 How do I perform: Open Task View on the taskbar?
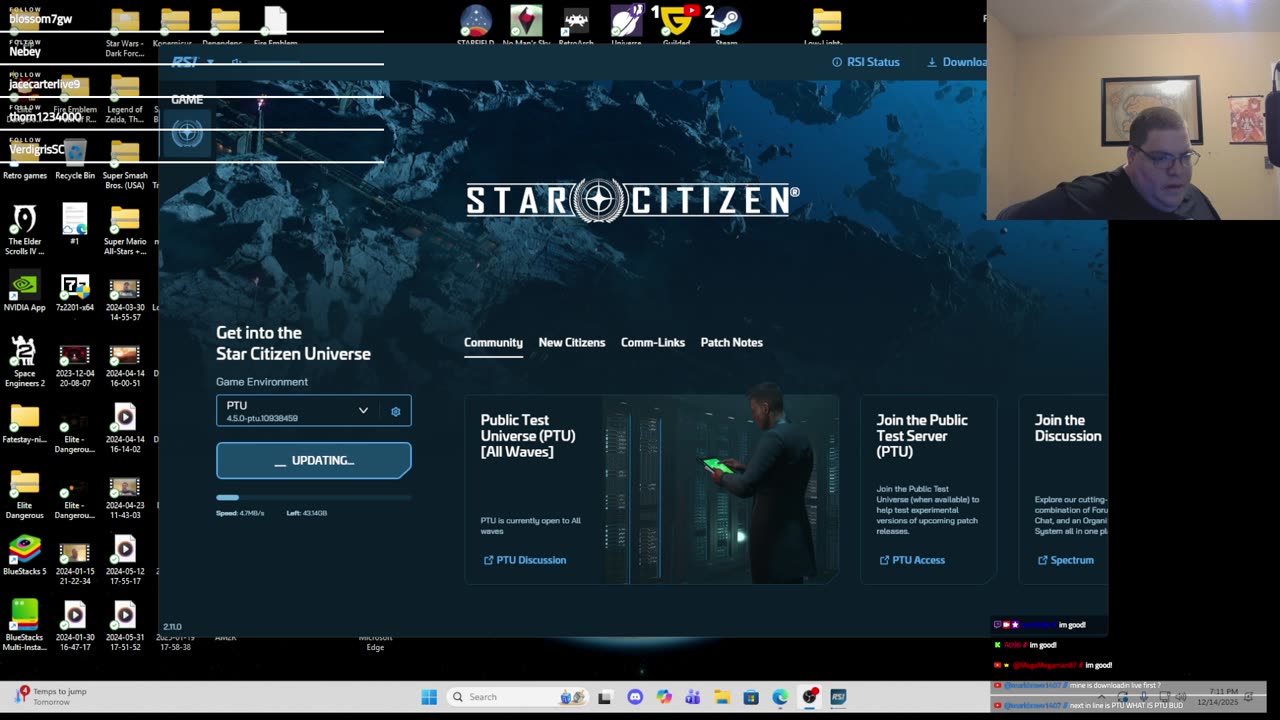[605, 697]
